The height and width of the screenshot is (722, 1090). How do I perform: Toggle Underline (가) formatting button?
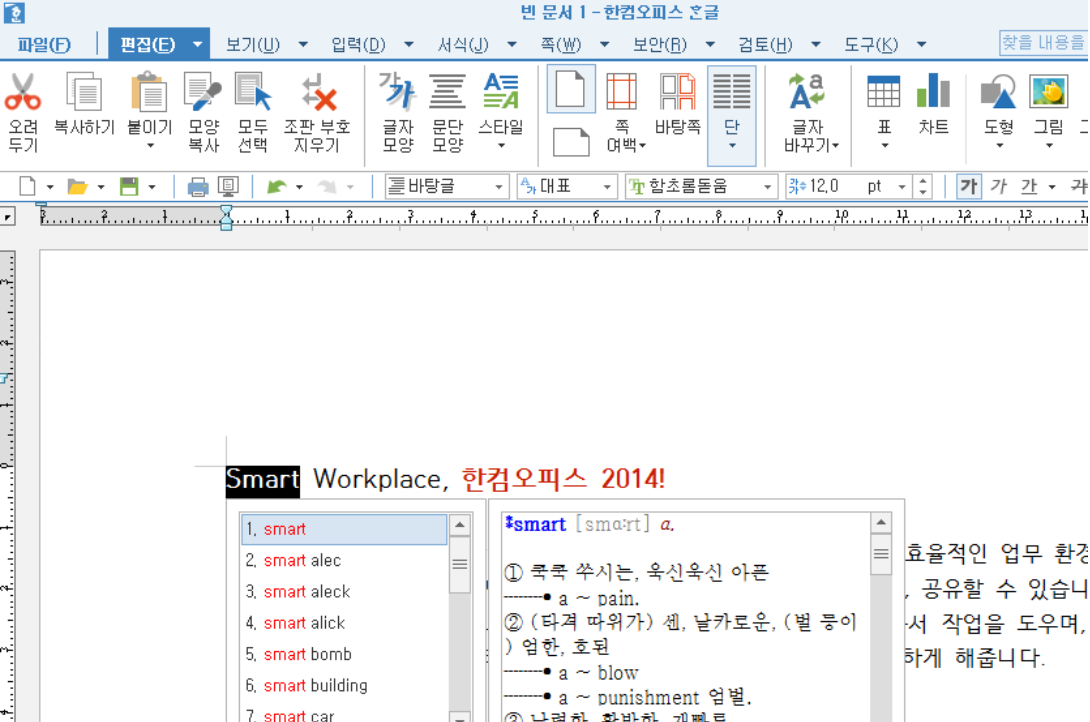(1029, 186)
